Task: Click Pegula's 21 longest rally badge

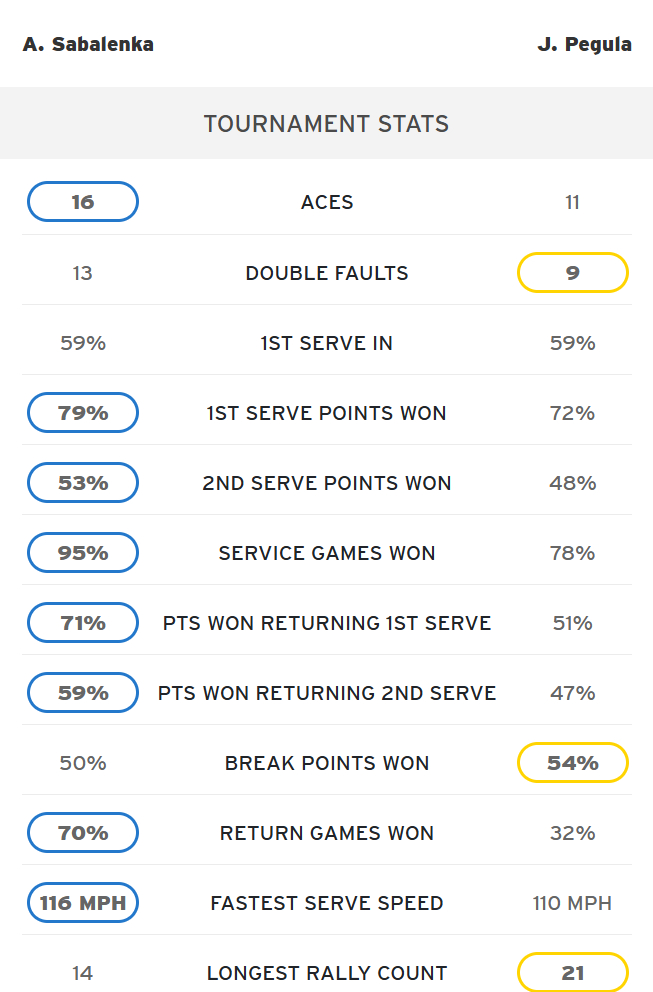Action: click(573, 972)
